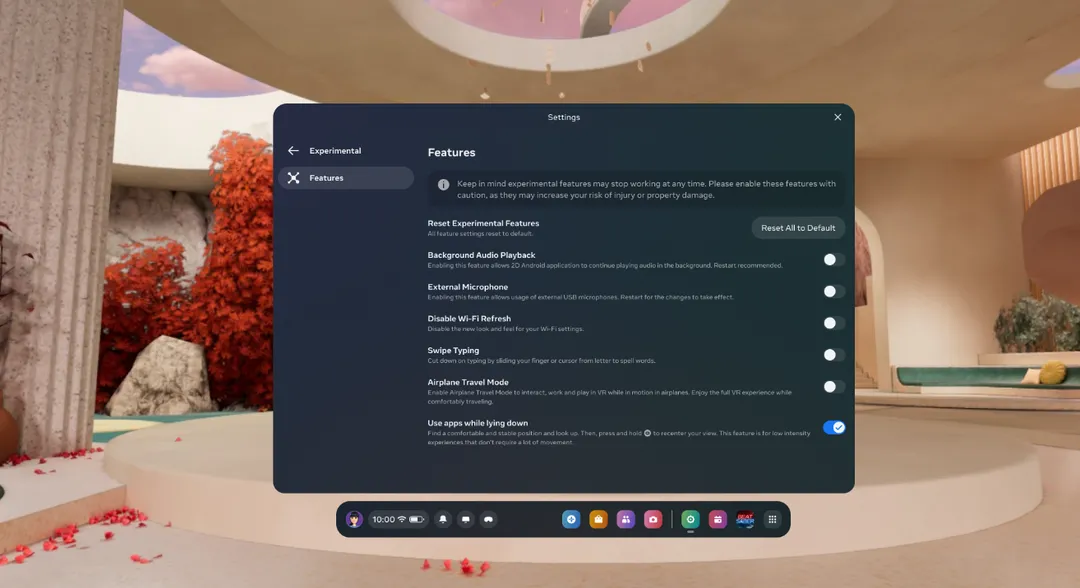Launch Beat Saber from the dock
Viewport: 1080px width, 588px height.
point(745,519)
